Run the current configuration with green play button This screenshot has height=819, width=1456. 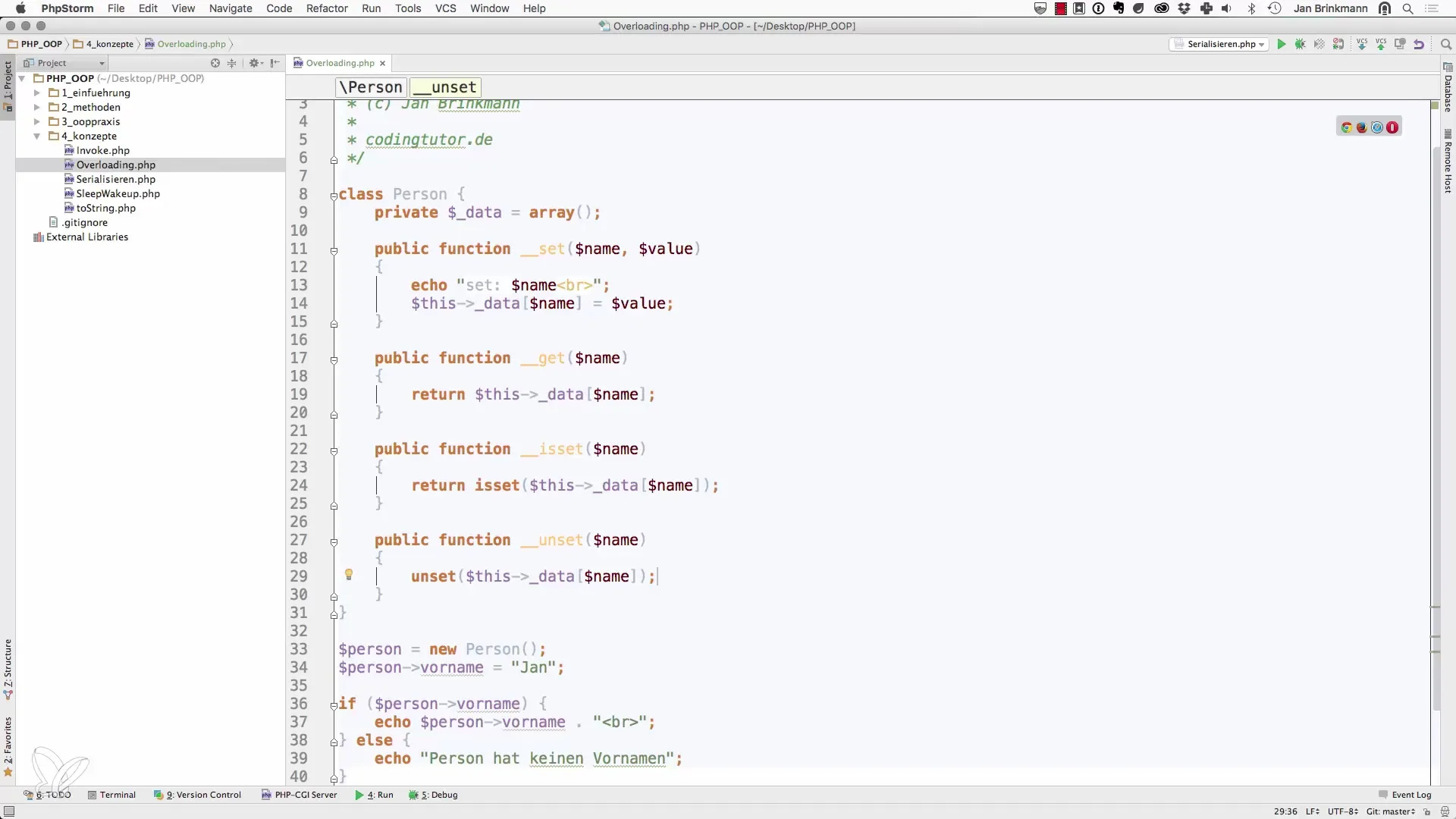(x=1282, y=44)
